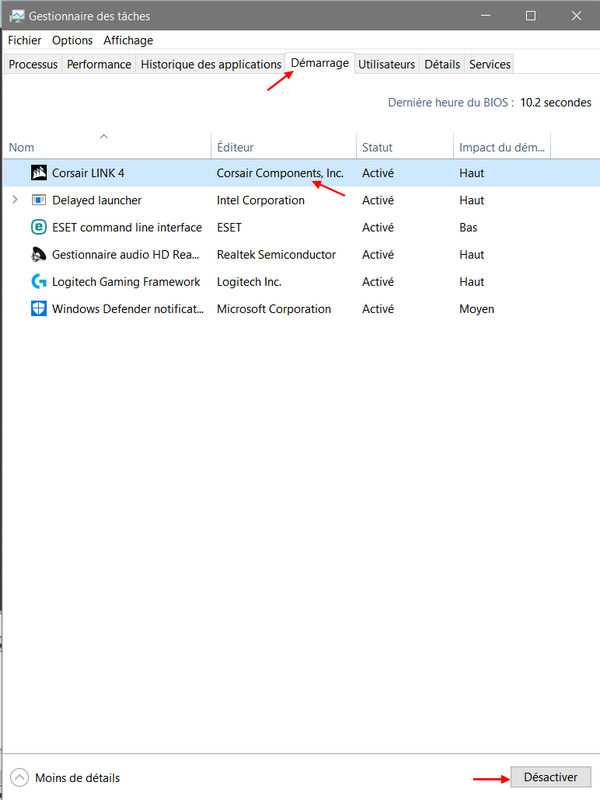Click the Haut impact value for Corsair LINK 4

471,173
